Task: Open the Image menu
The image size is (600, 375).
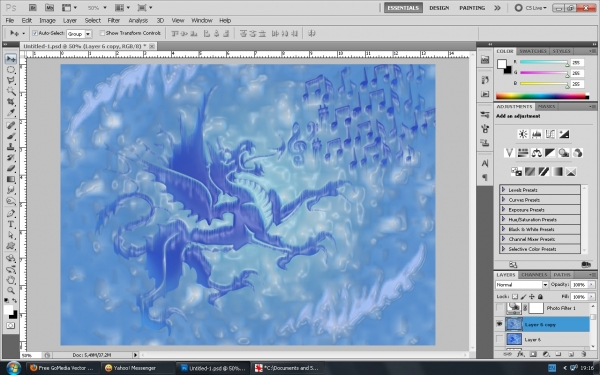Action: coord(47,21)
